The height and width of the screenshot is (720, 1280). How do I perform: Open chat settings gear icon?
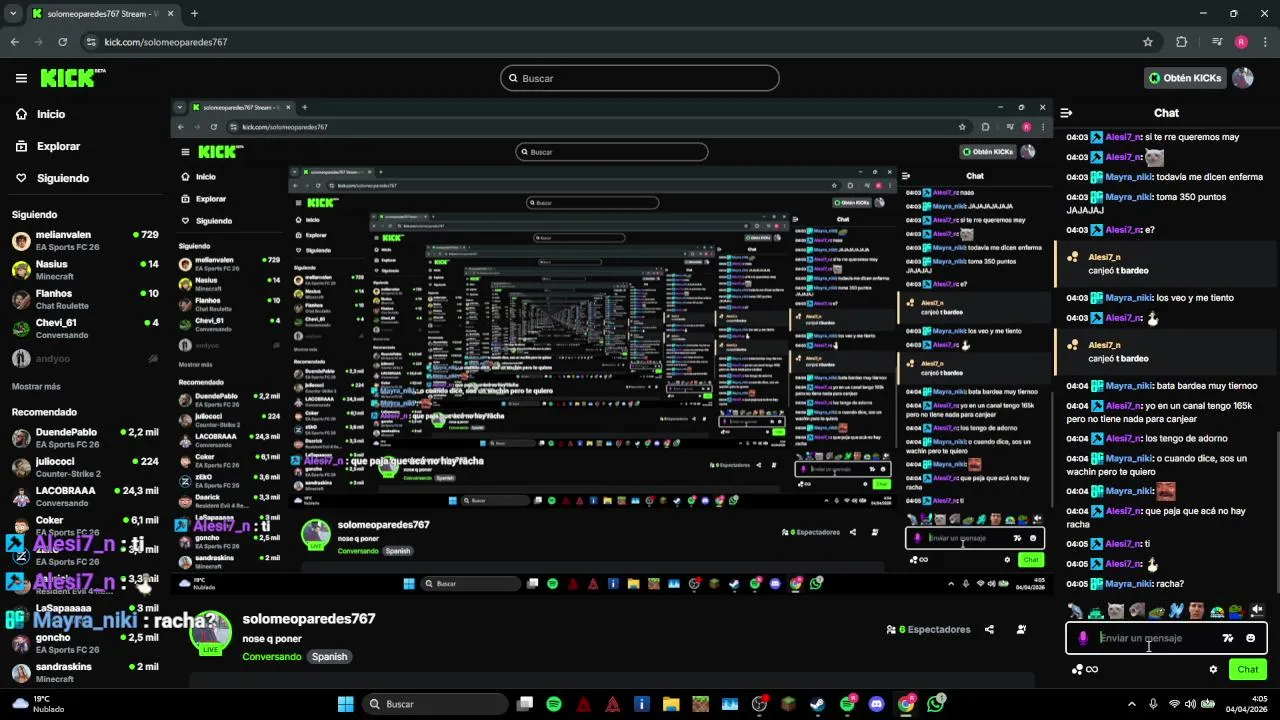[x=1213, y=670]
